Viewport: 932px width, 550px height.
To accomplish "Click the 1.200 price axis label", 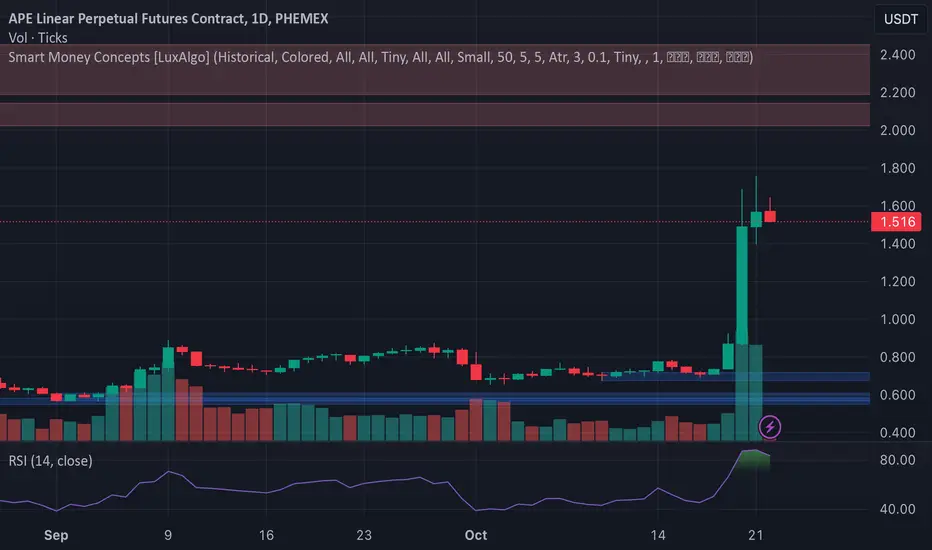I will 898,281.
